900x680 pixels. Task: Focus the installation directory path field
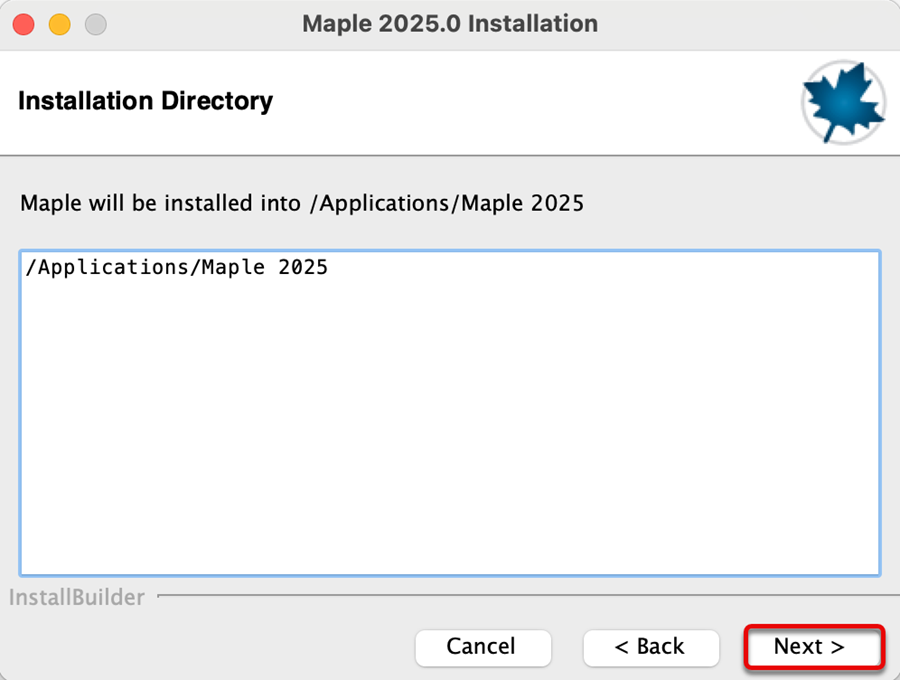pos(449,413)
